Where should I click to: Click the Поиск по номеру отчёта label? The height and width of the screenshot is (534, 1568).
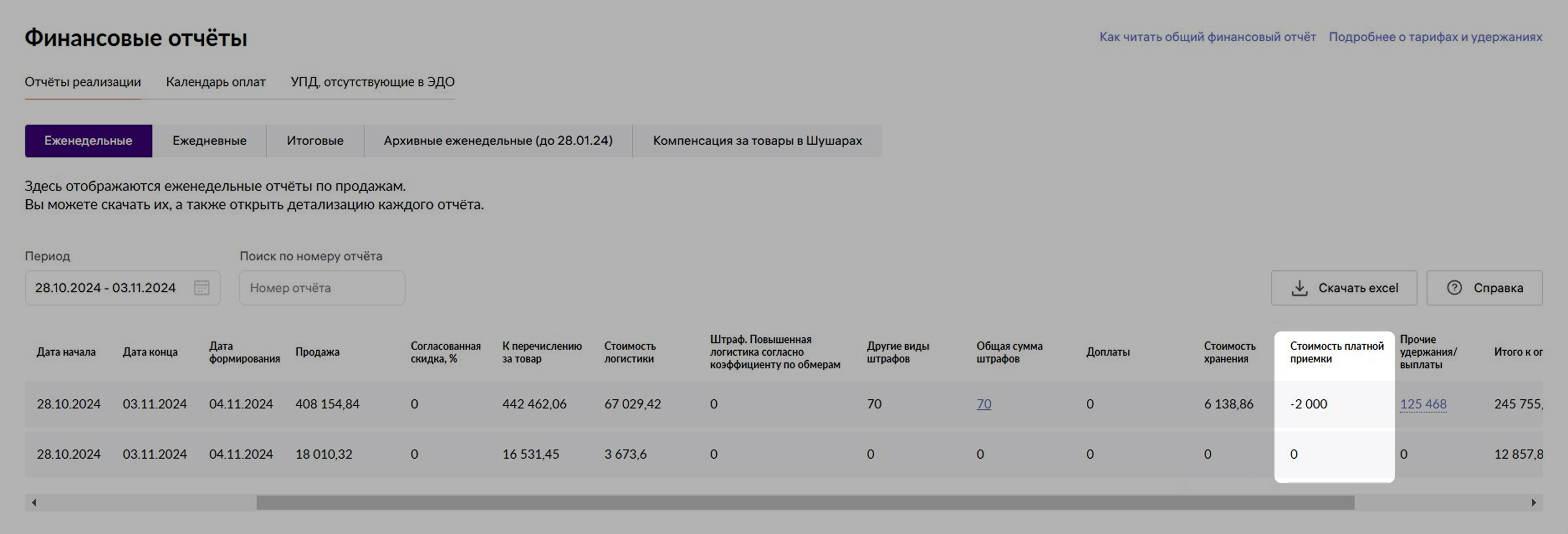tap(311, 256)
